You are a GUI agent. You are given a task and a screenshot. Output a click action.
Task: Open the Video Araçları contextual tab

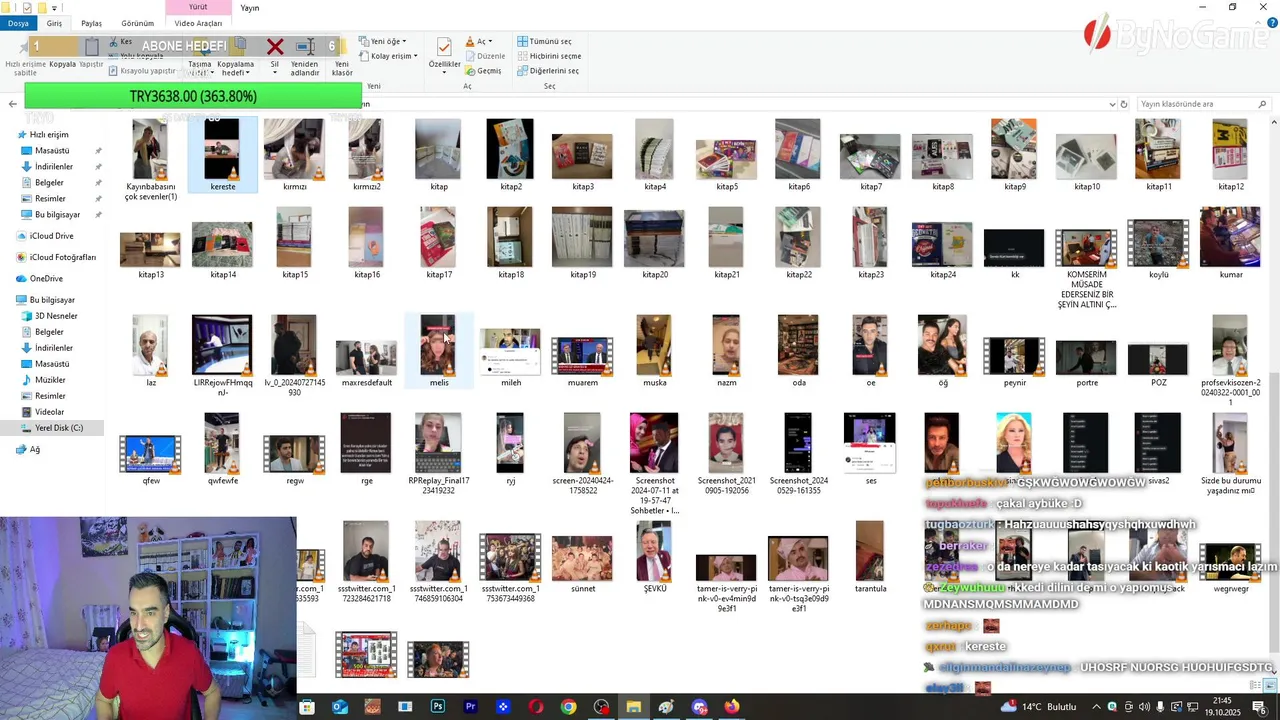198,23
